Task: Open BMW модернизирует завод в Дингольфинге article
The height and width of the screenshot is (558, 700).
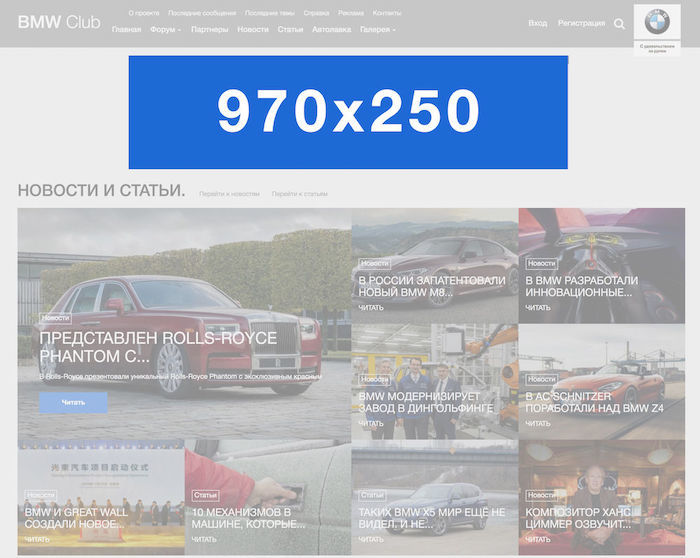Action: pyautogui.click(x=426, y=402)
